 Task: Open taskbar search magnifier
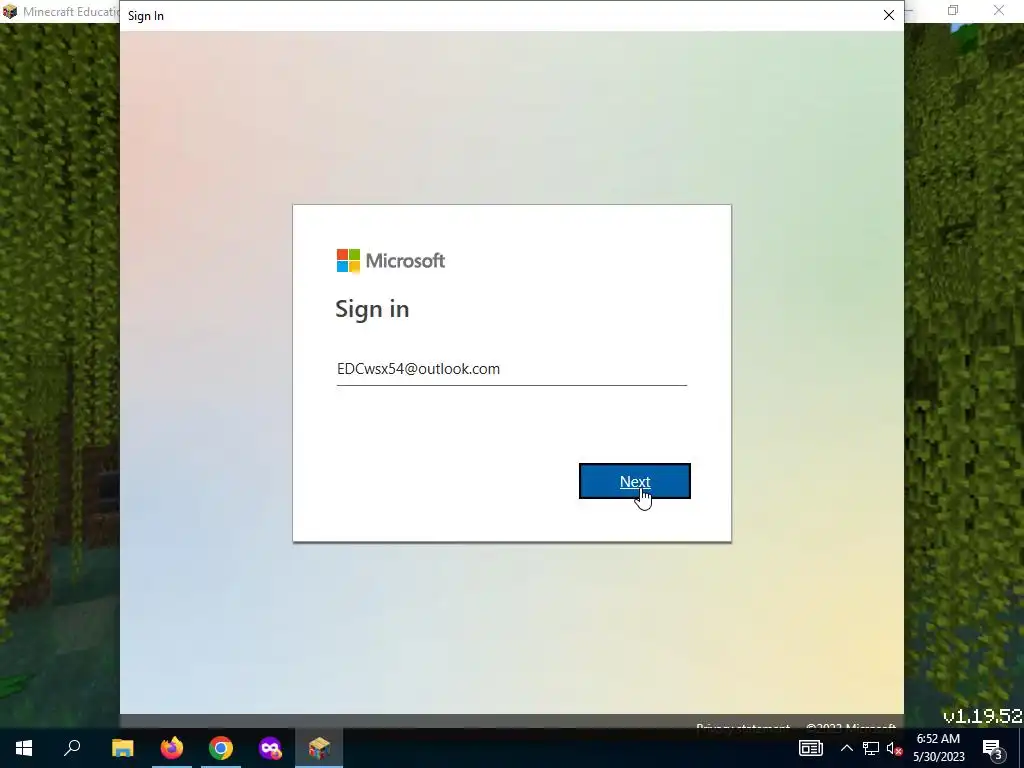point(72,748)
